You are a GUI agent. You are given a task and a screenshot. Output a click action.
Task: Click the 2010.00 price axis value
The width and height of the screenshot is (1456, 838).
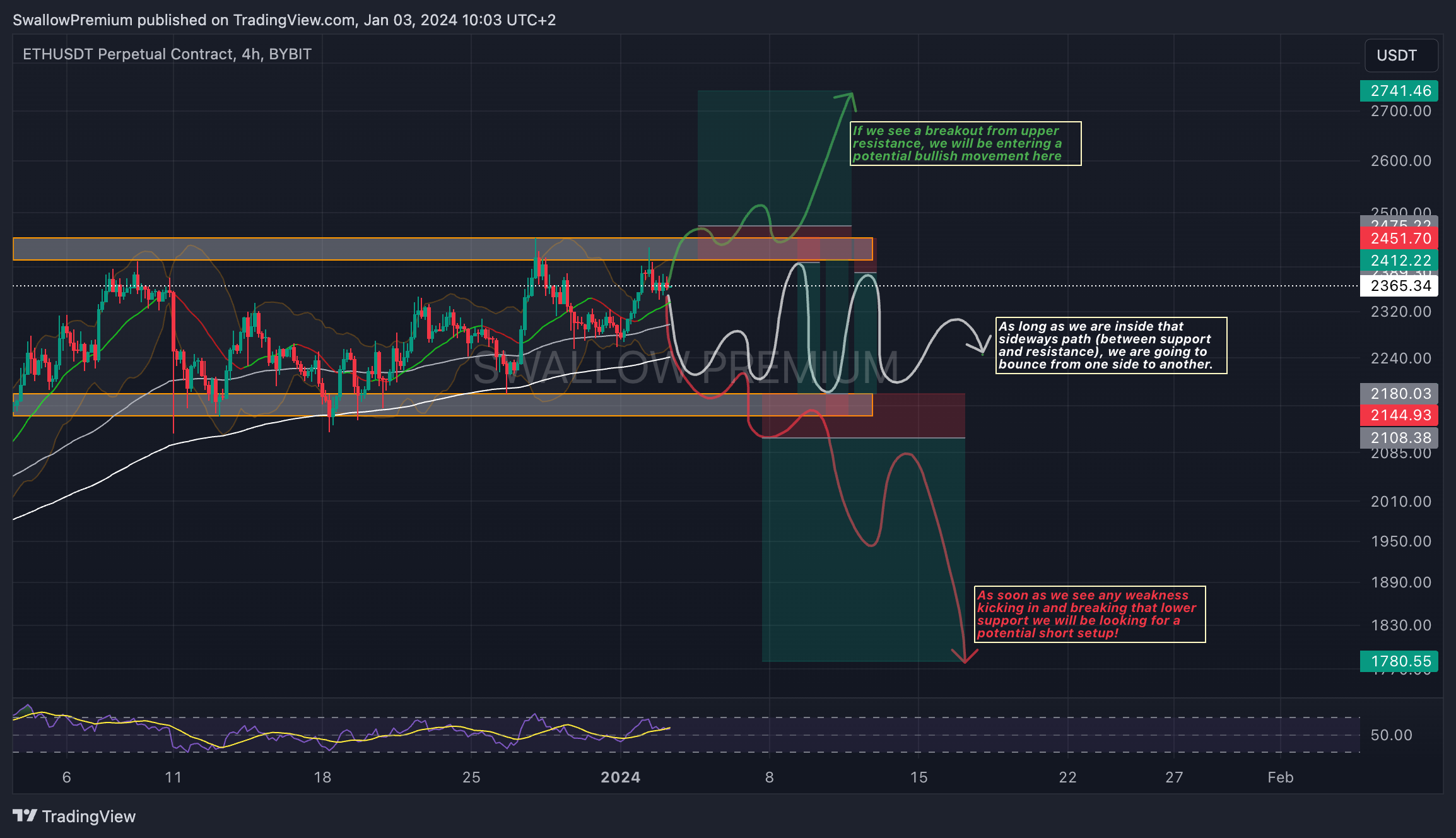tap(1401, 502)
